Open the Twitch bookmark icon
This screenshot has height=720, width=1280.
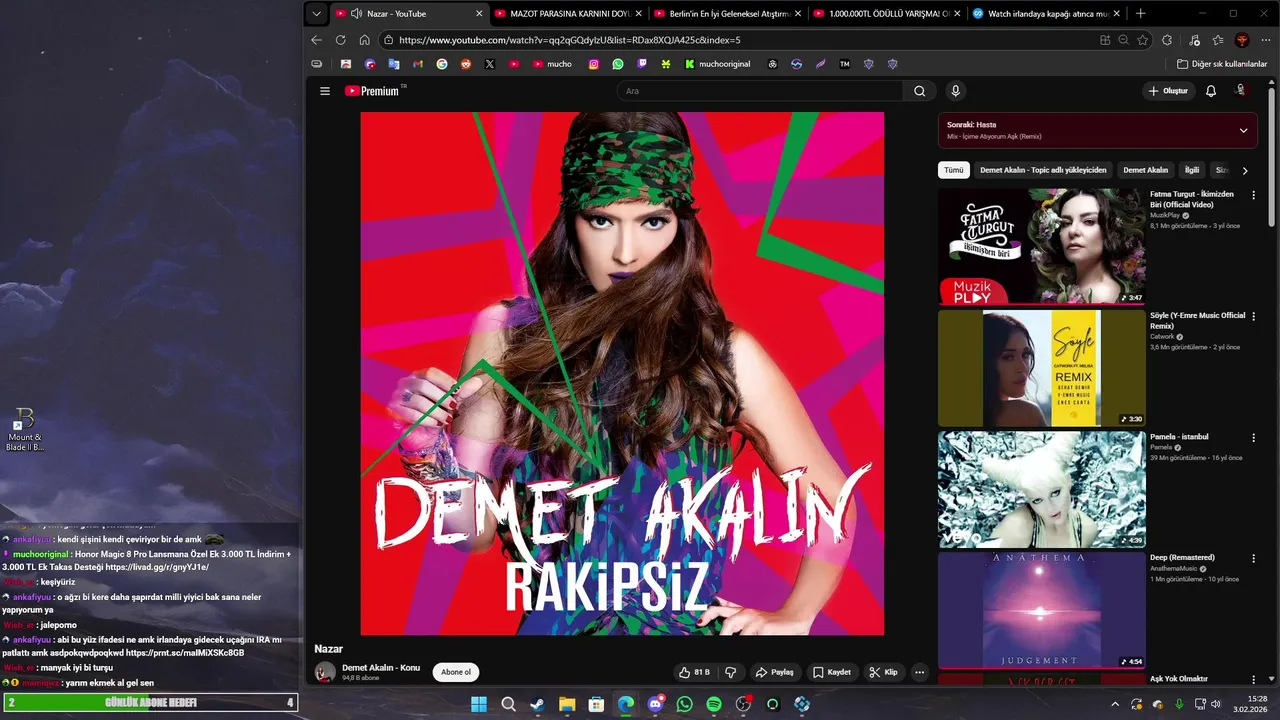pos(642,64)
